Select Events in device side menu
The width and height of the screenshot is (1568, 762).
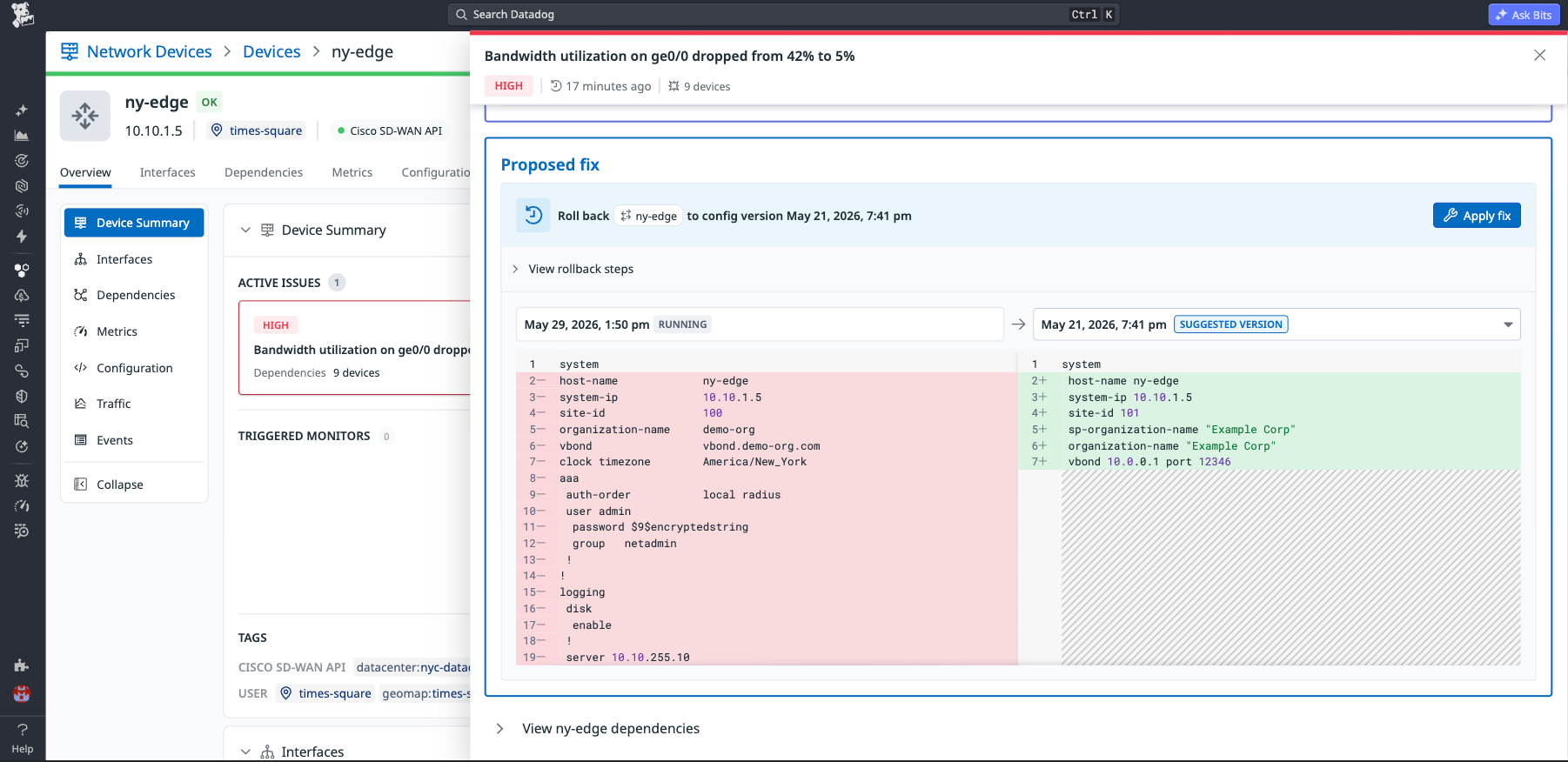coord(134,440)
